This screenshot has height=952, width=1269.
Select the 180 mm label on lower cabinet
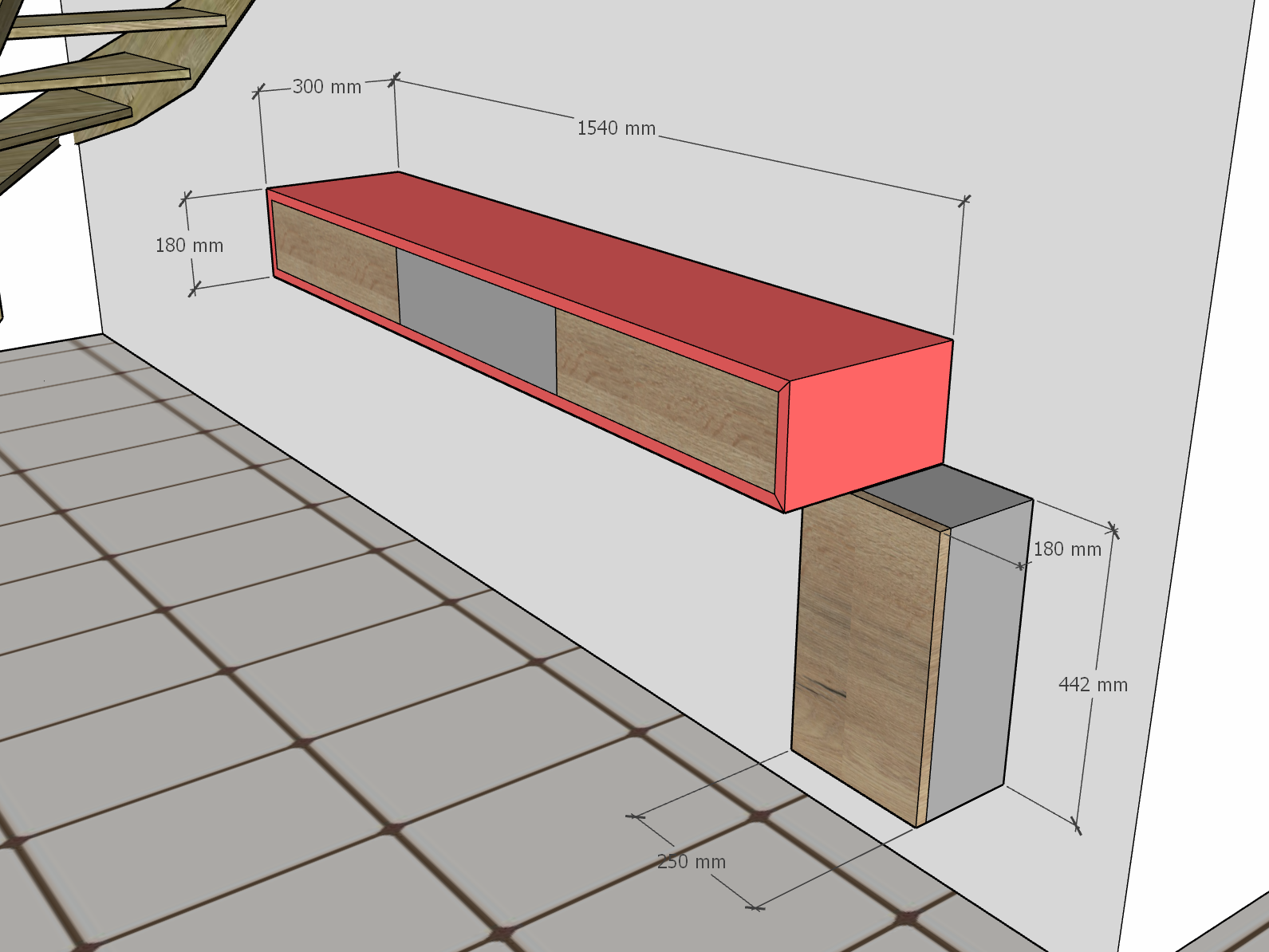[1067, 549]
